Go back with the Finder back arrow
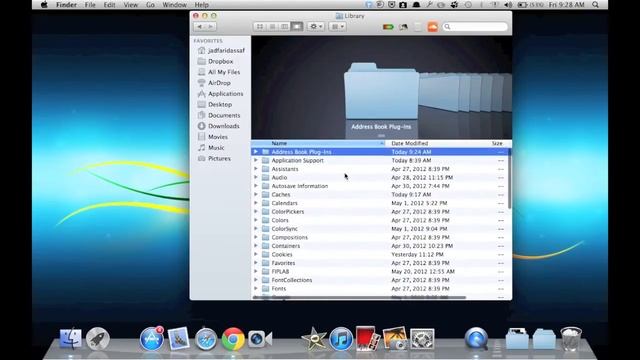This screenshot has width=640, height=360. point(200,27)
